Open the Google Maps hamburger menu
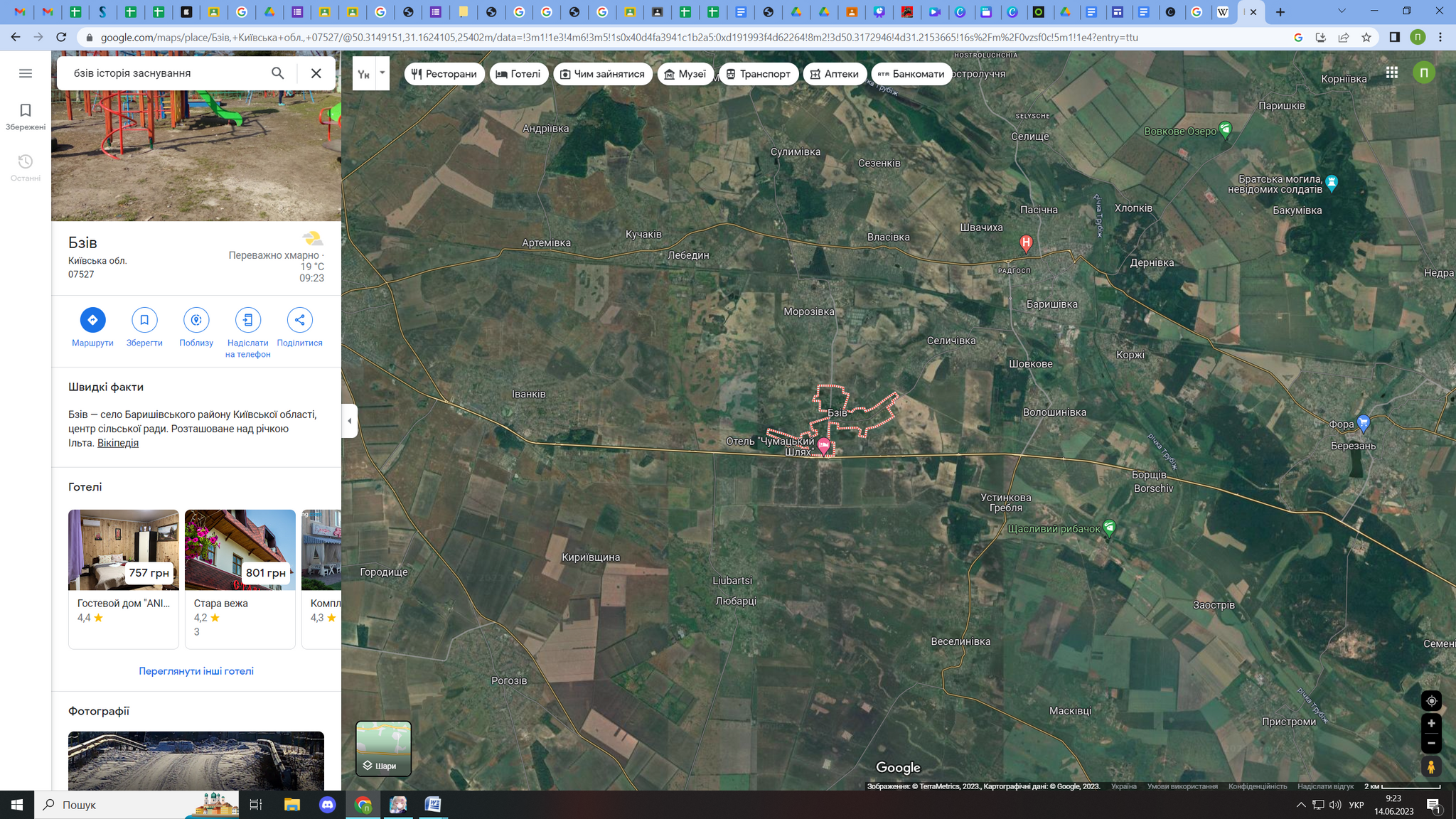The width and height of the screenshot is (1456, 819). click(26, 73)
